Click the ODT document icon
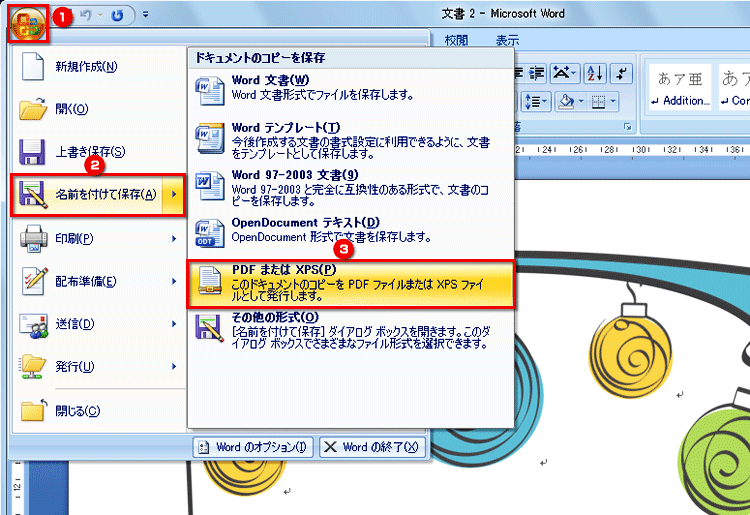 tap(210, 233)
